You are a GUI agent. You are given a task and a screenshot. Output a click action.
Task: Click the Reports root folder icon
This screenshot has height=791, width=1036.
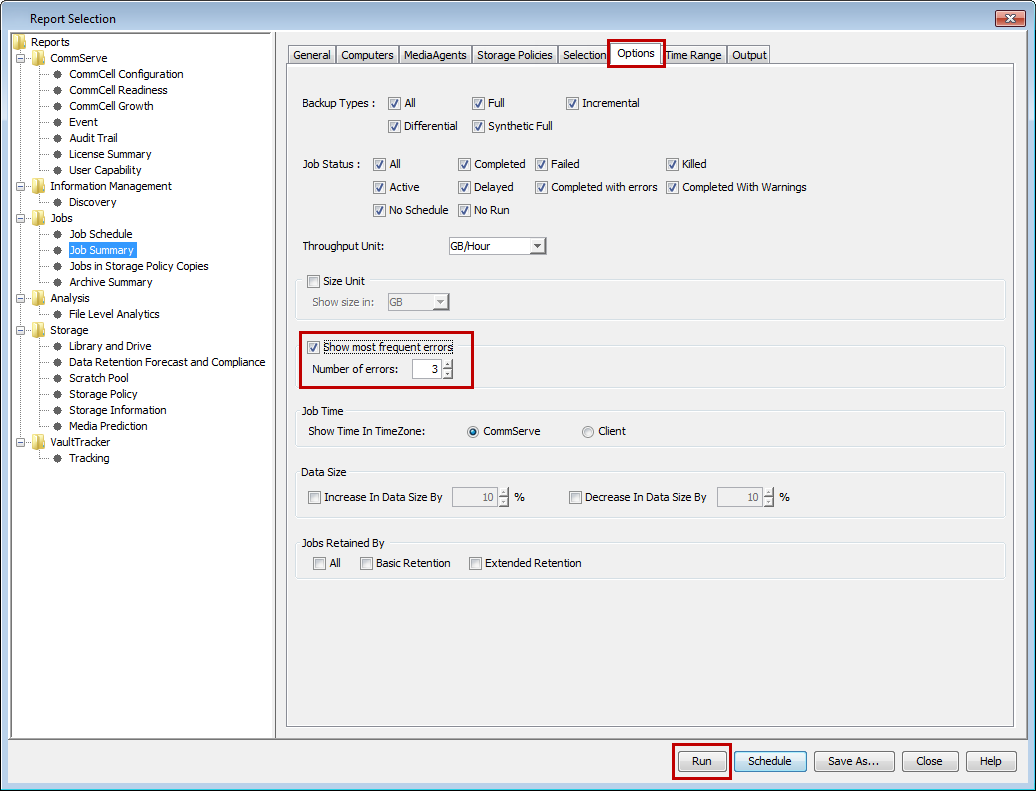pyautogui.click(x=20, y=42)
